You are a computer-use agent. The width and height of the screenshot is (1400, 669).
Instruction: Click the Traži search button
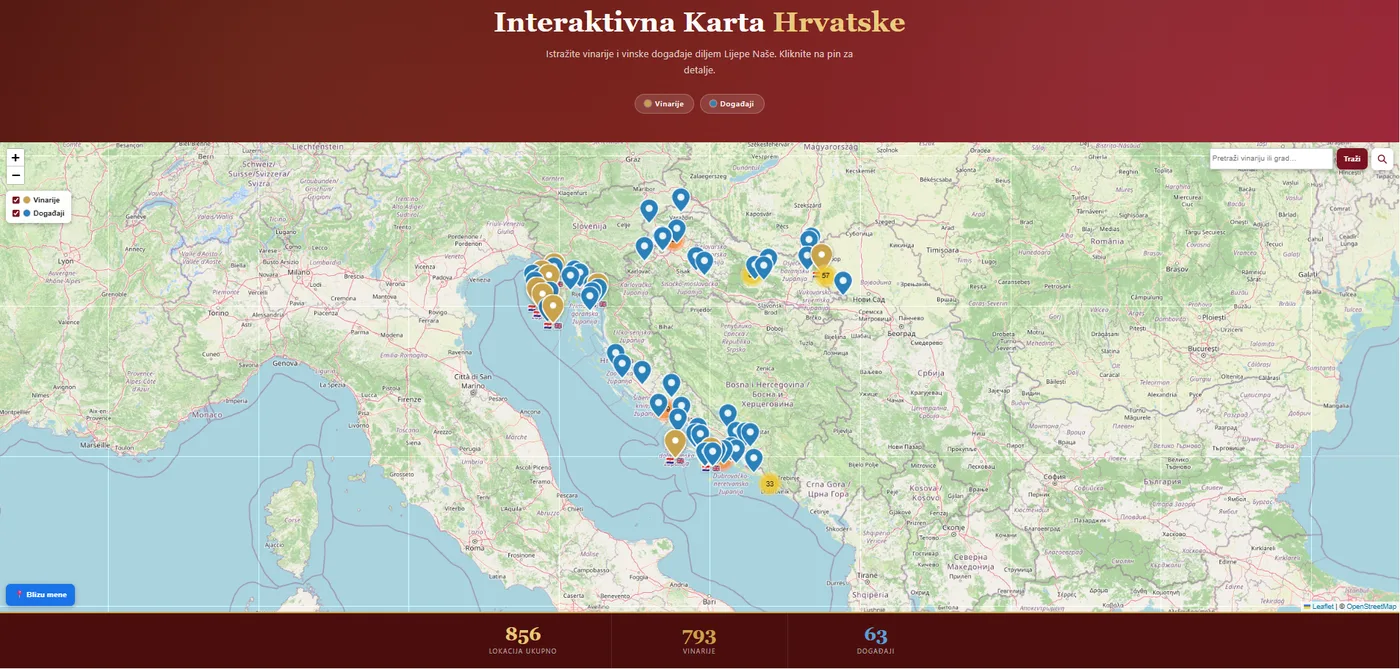point(1352,159)
